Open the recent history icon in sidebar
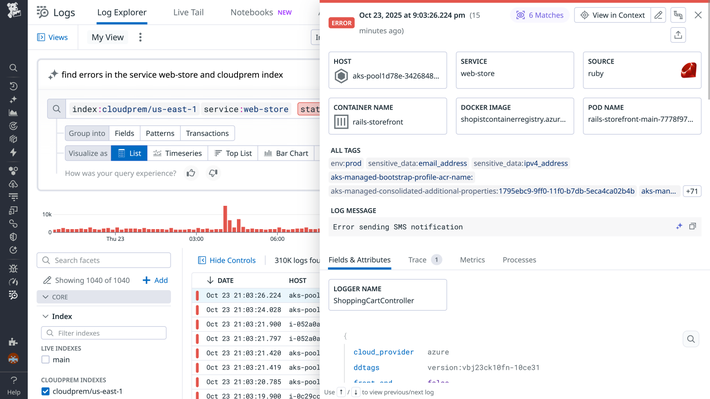This screenshot has height=399, width=710. coord(13,86)
